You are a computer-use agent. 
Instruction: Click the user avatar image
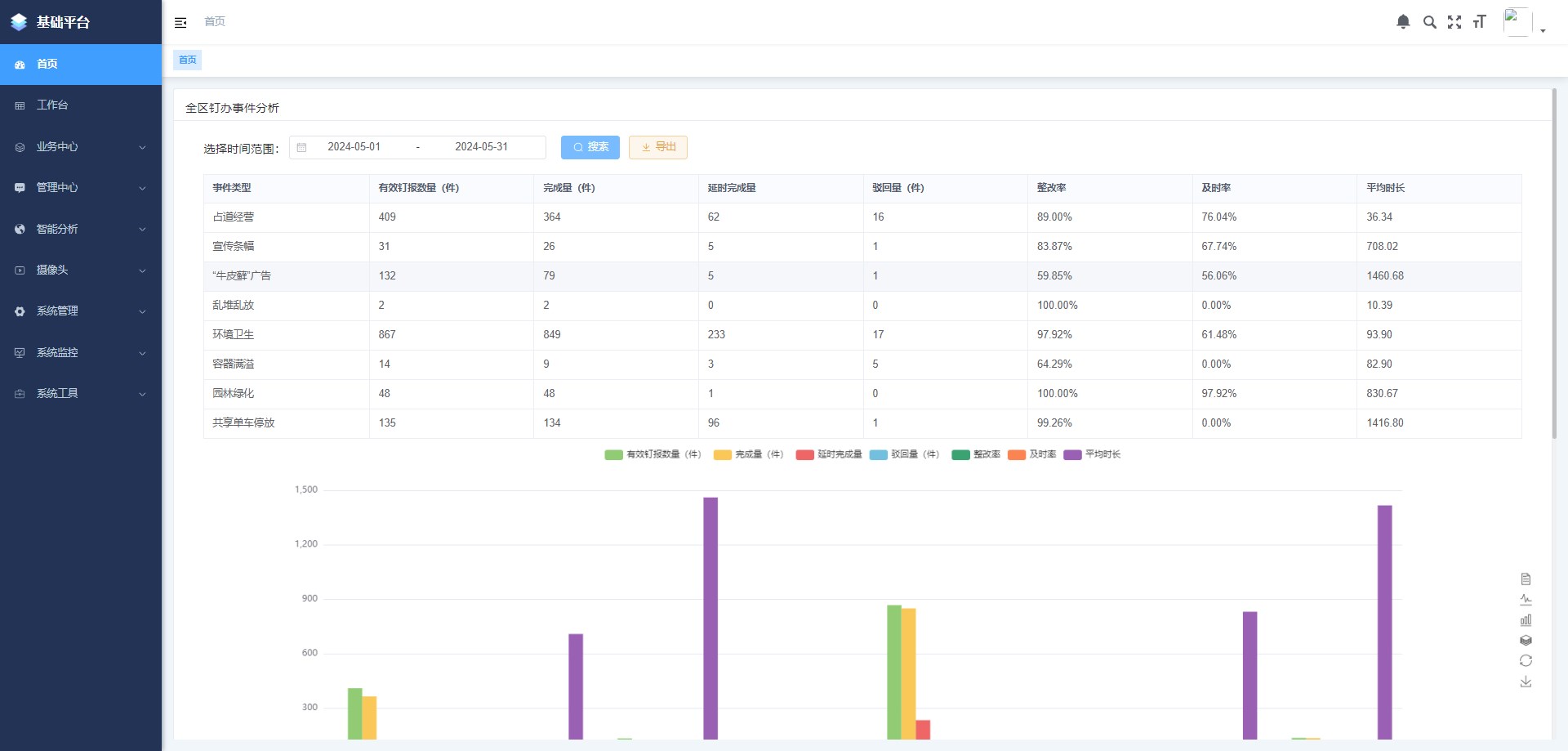coord(1517,22)
